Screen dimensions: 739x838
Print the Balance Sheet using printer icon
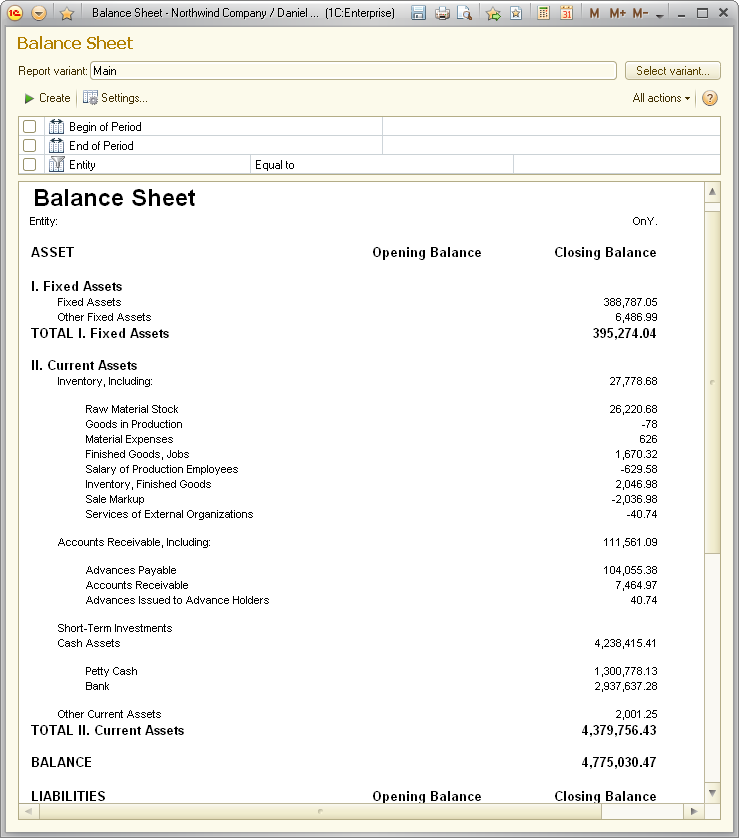(x=442, y=13)
